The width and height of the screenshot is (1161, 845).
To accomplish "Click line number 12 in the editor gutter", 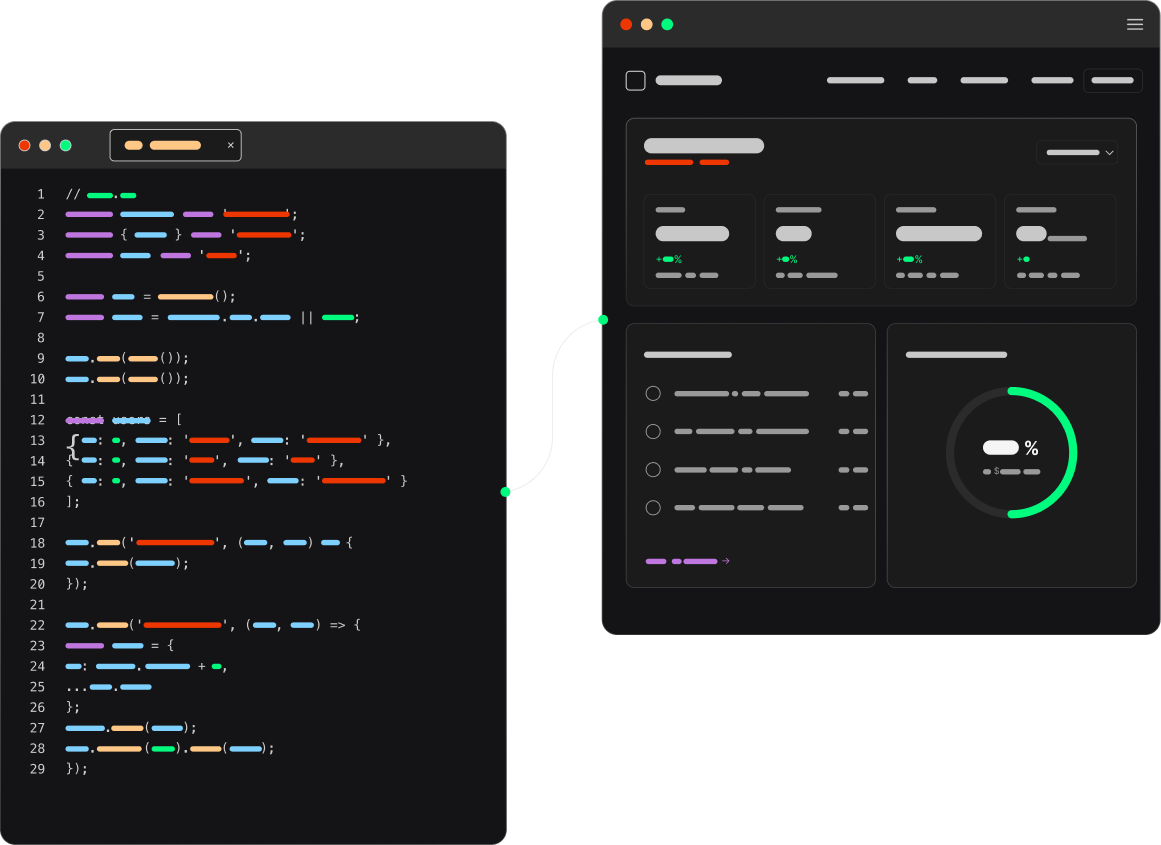I will coord(37,420).
